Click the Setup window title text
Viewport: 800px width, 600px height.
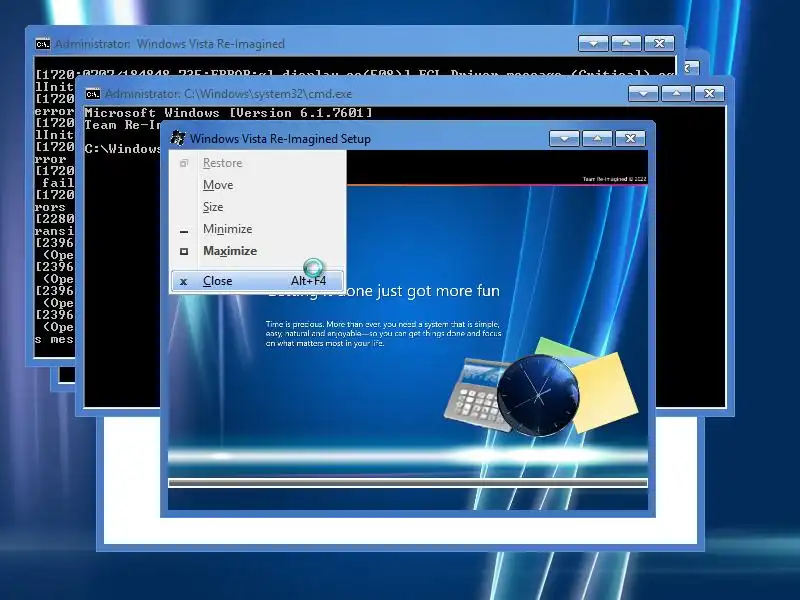pyautogui.click(x=280, y=139)
